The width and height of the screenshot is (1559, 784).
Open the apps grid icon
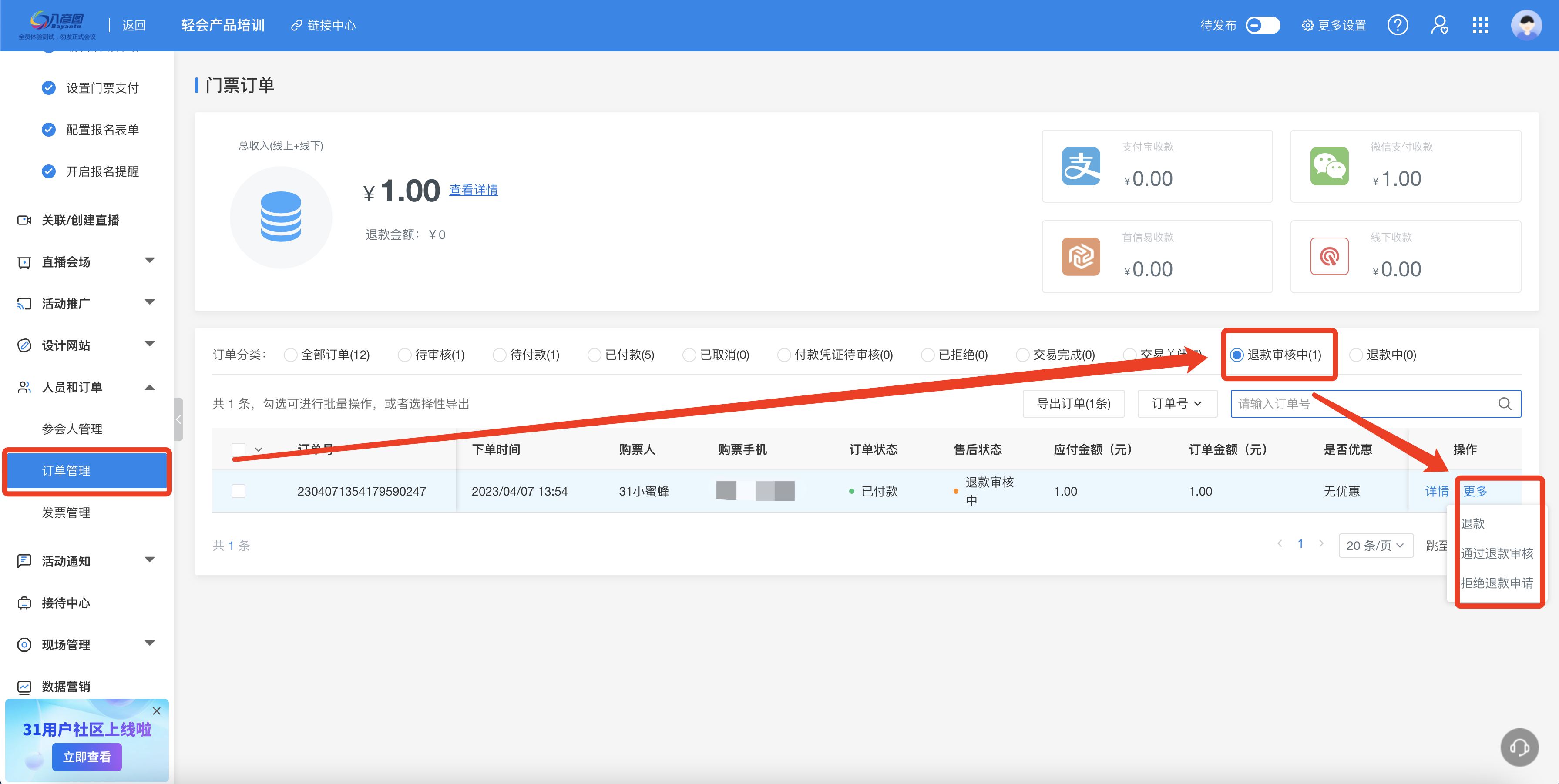[x=1480, y=25]
